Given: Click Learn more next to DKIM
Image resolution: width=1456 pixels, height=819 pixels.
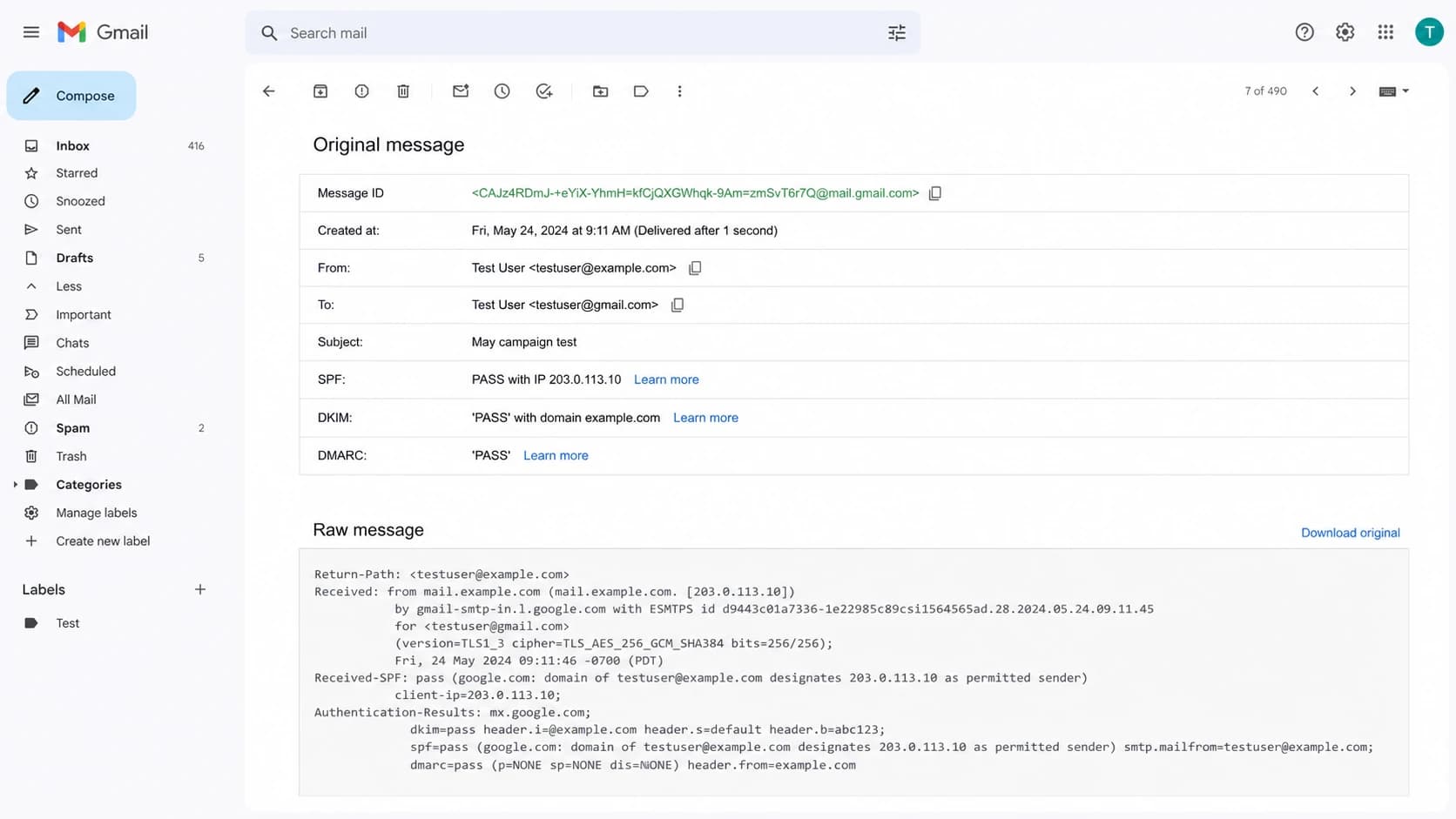Looking at the screenshot, I should (x=705, y=418).
